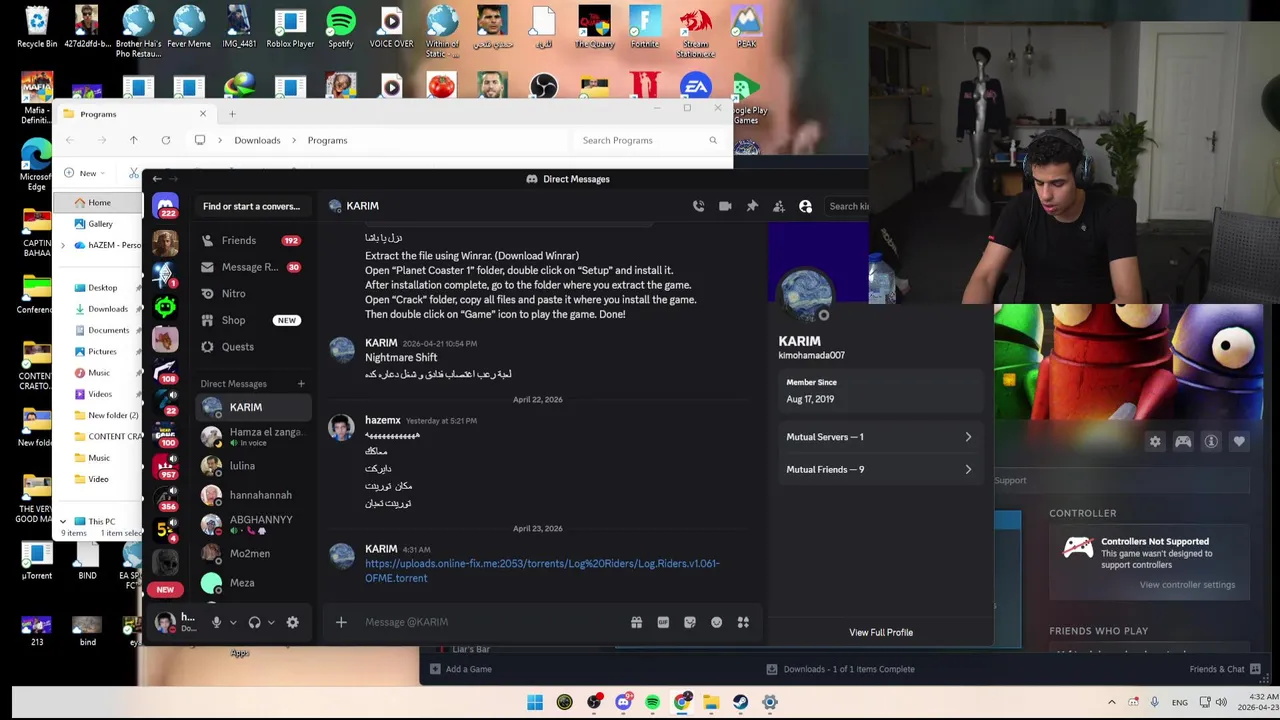Image resolution: width=1280 pixels, height=720 pixels.
Task: Open the Friends list
Action: 252,240
